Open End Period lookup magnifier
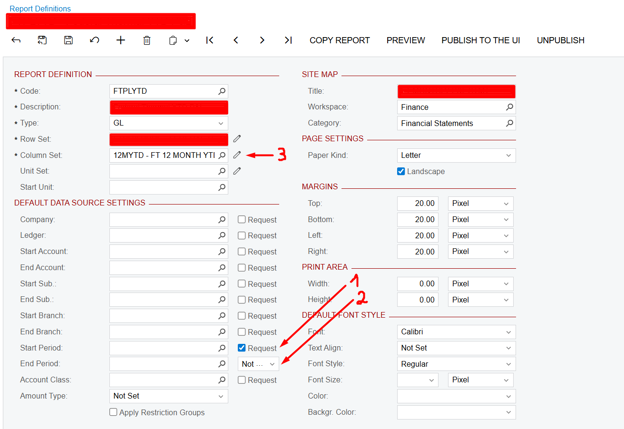 222,364
